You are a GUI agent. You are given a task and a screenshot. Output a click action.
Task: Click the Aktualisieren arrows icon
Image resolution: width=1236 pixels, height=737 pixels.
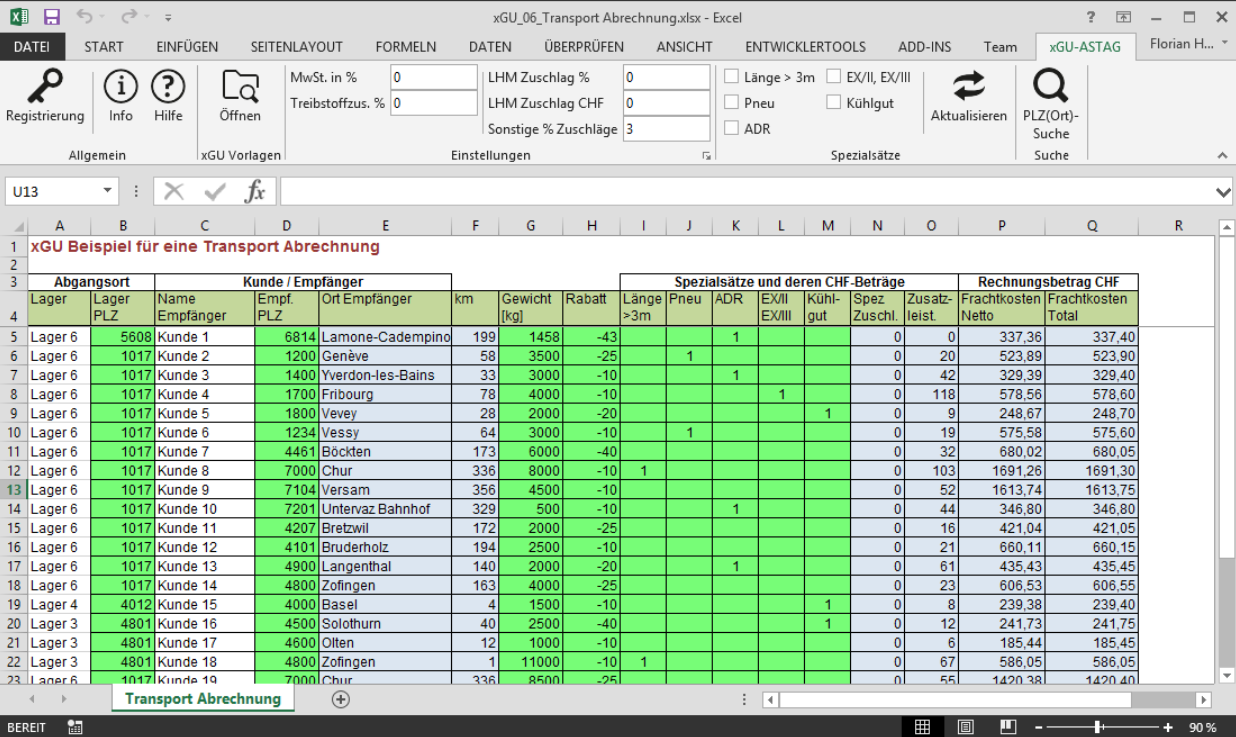click(x=968, y=86)
